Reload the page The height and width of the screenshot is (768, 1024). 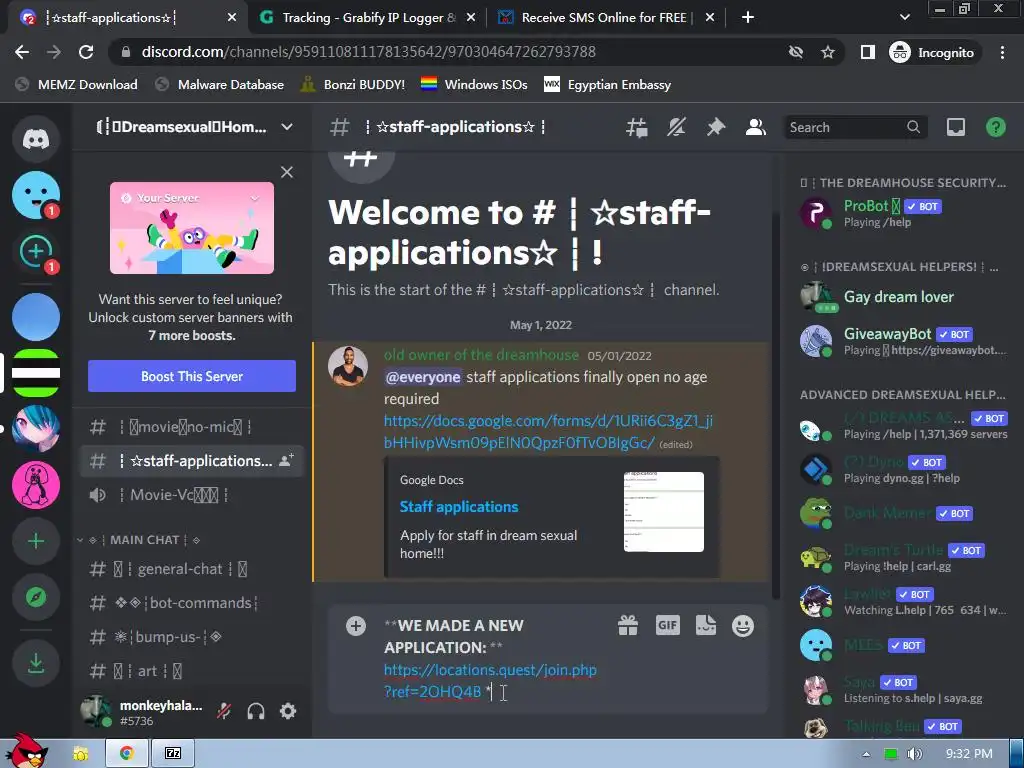(86, 52)
